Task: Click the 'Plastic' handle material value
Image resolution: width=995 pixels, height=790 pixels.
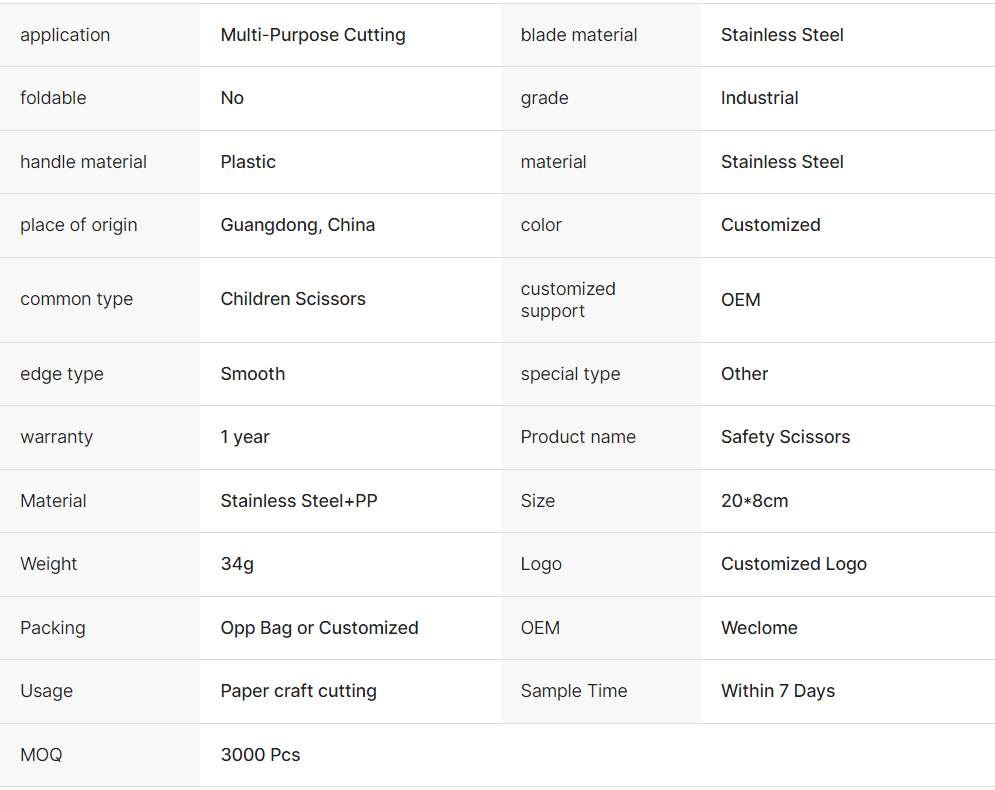Action: [248, 162]
